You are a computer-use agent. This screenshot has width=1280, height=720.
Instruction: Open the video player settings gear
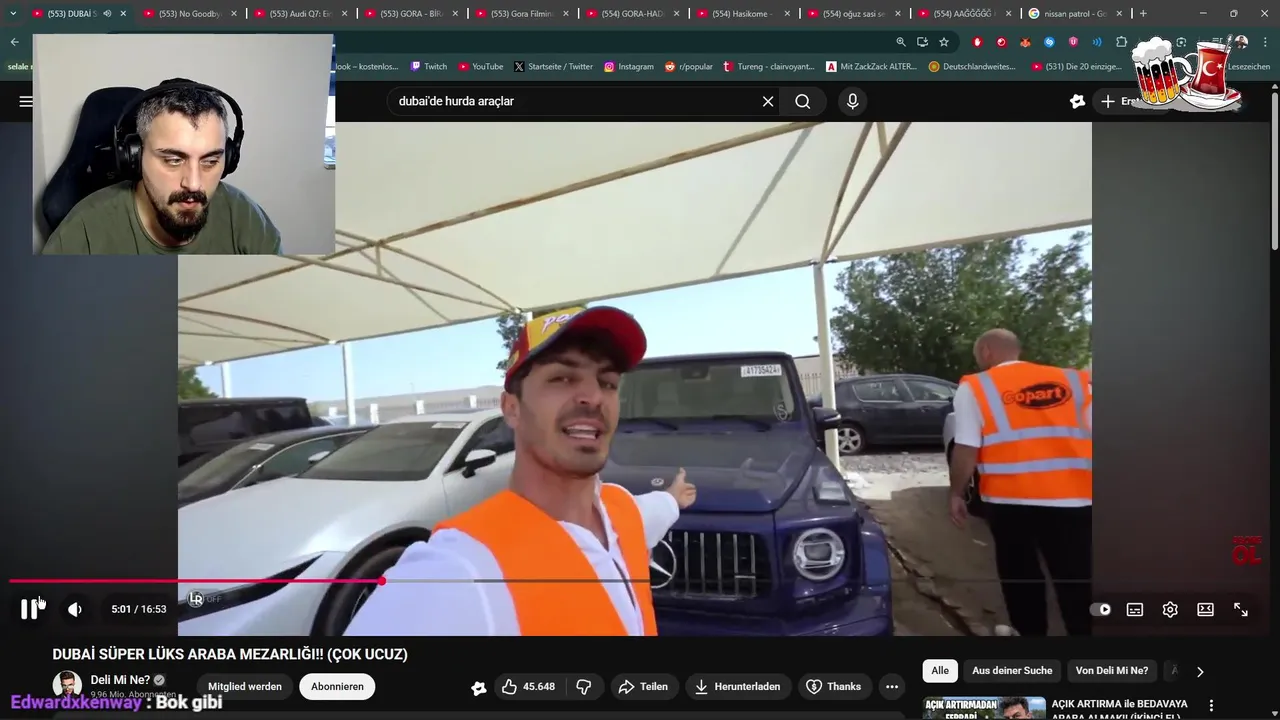click(1170, 609)
